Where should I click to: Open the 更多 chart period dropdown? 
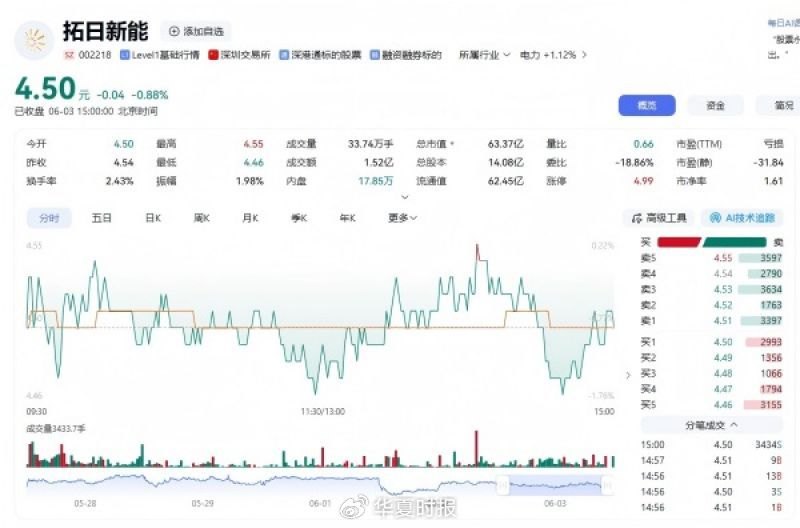(x=403, y=218)
